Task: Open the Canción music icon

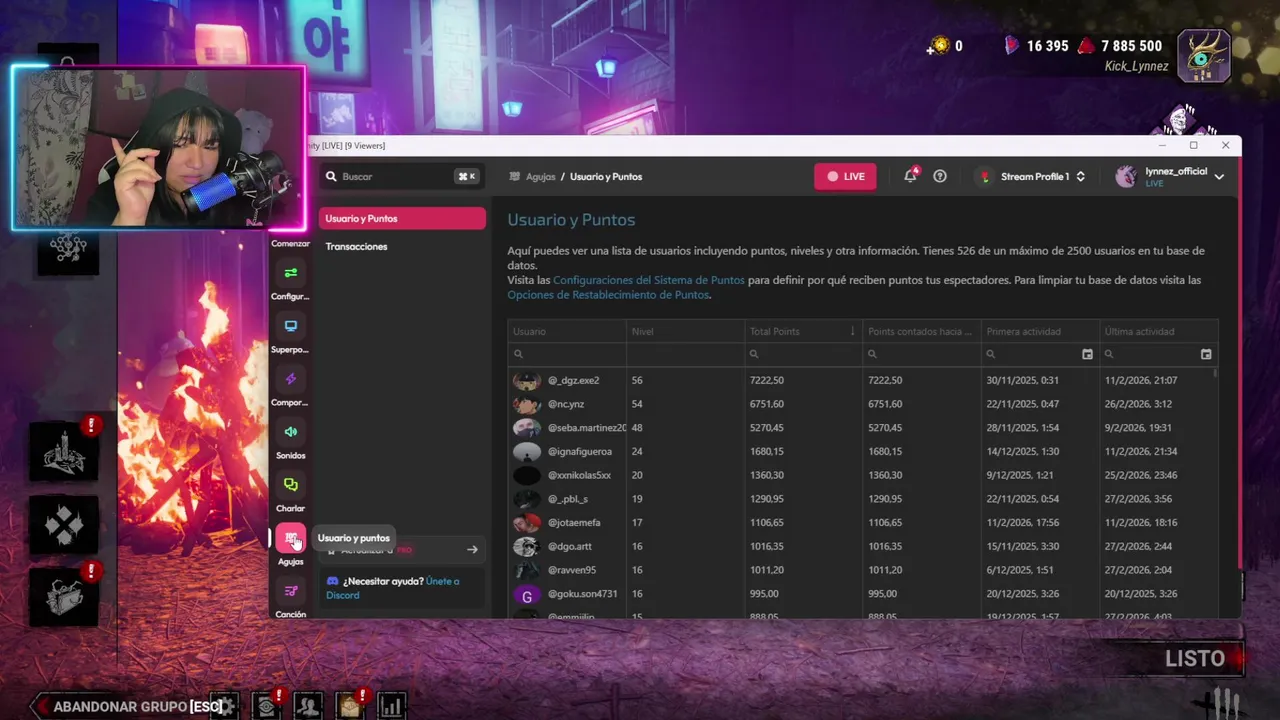Action: (291, 591)
